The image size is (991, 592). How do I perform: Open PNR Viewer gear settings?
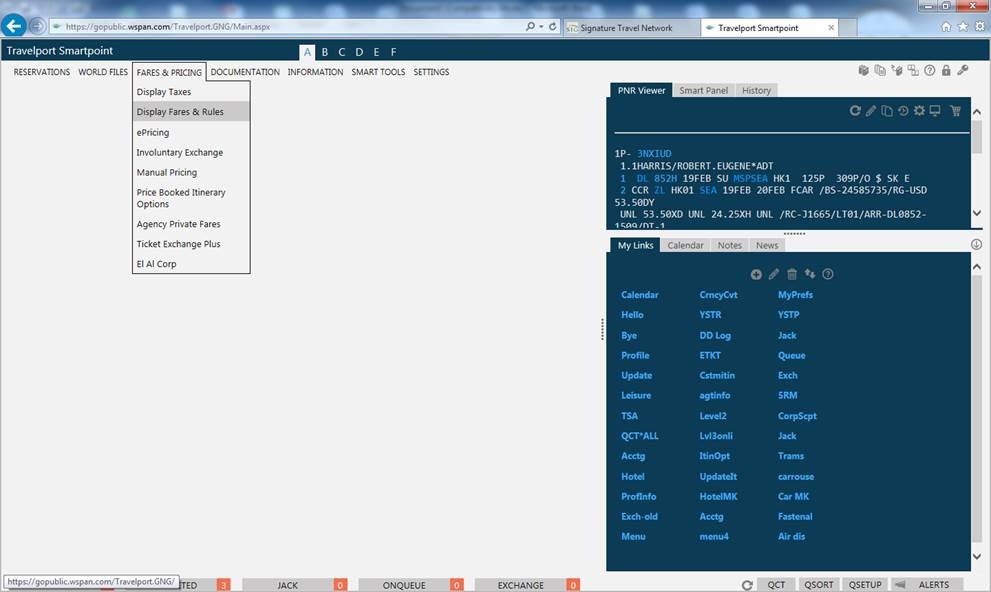(x=919, y=111)
